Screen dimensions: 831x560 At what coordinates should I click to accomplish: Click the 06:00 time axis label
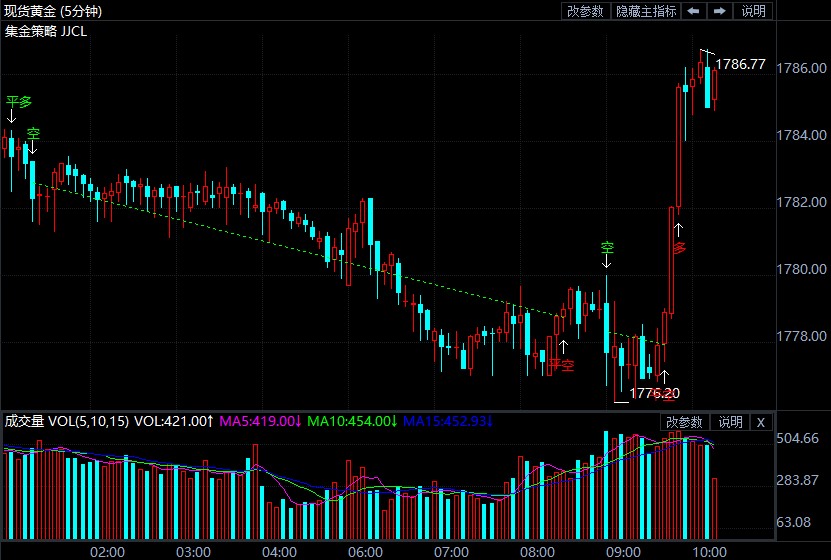[x=365, y=552]
